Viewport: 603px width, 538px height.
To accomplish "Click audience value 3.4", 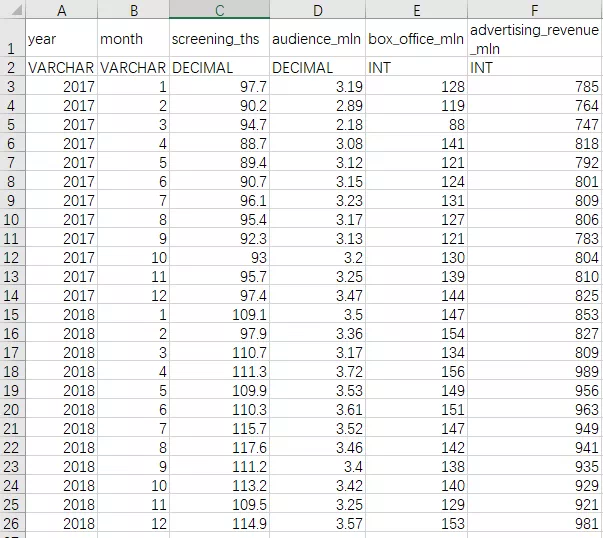I will click(318, 466).
